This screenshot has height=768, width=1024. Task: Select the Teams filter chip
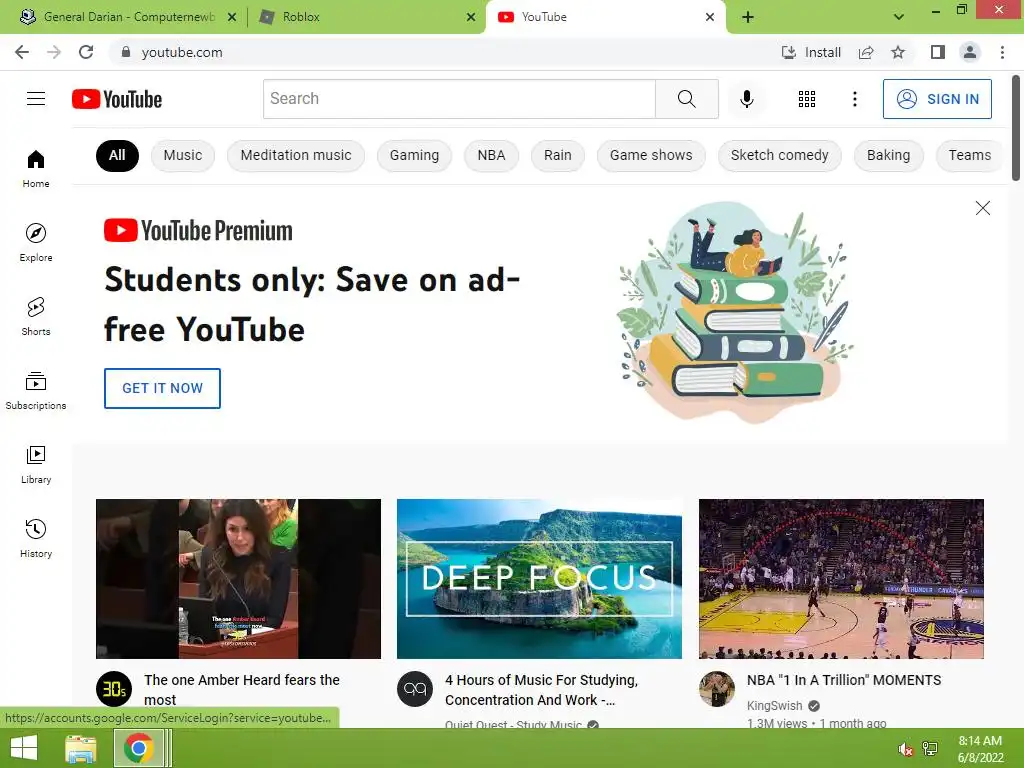pyautogui.click(x=969, y=155)
